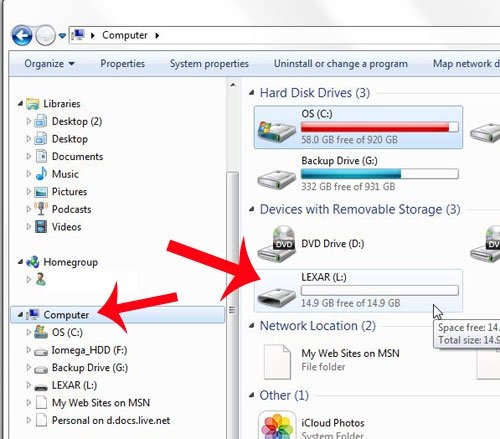
Task: Select the Podcasts microphone icon
Action: tap(41, 209)
